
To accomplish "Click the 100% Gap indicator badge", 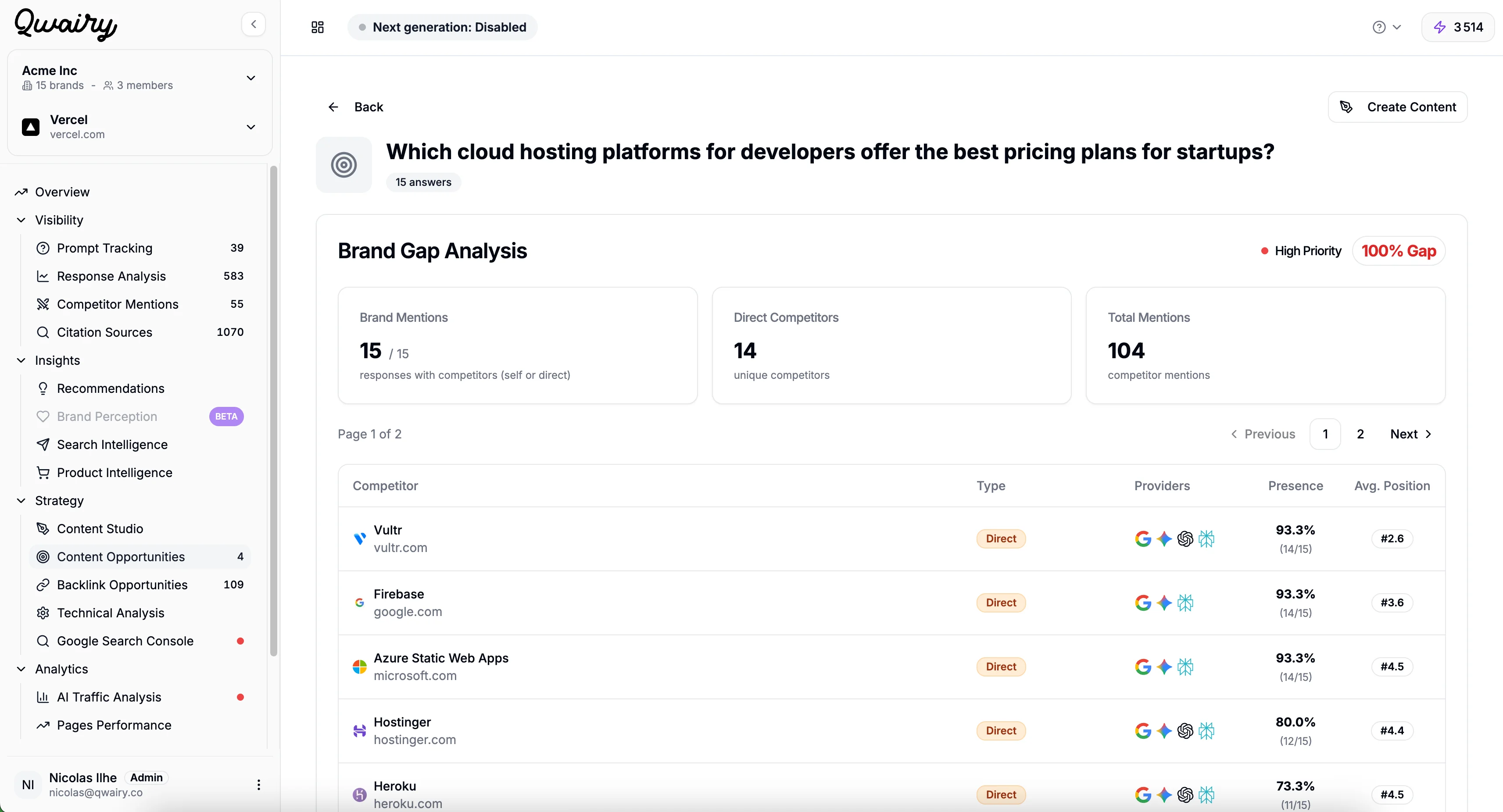I will pyautogui.click(x=1399, y=251).
